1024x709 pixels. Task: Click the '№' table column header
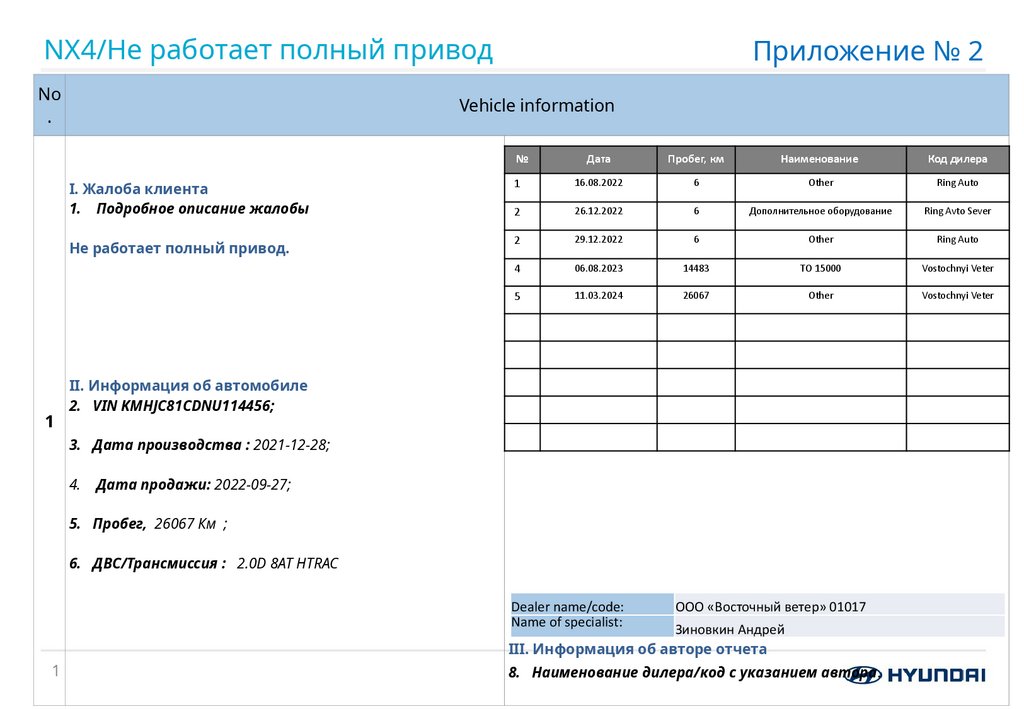tap(522, 159)
